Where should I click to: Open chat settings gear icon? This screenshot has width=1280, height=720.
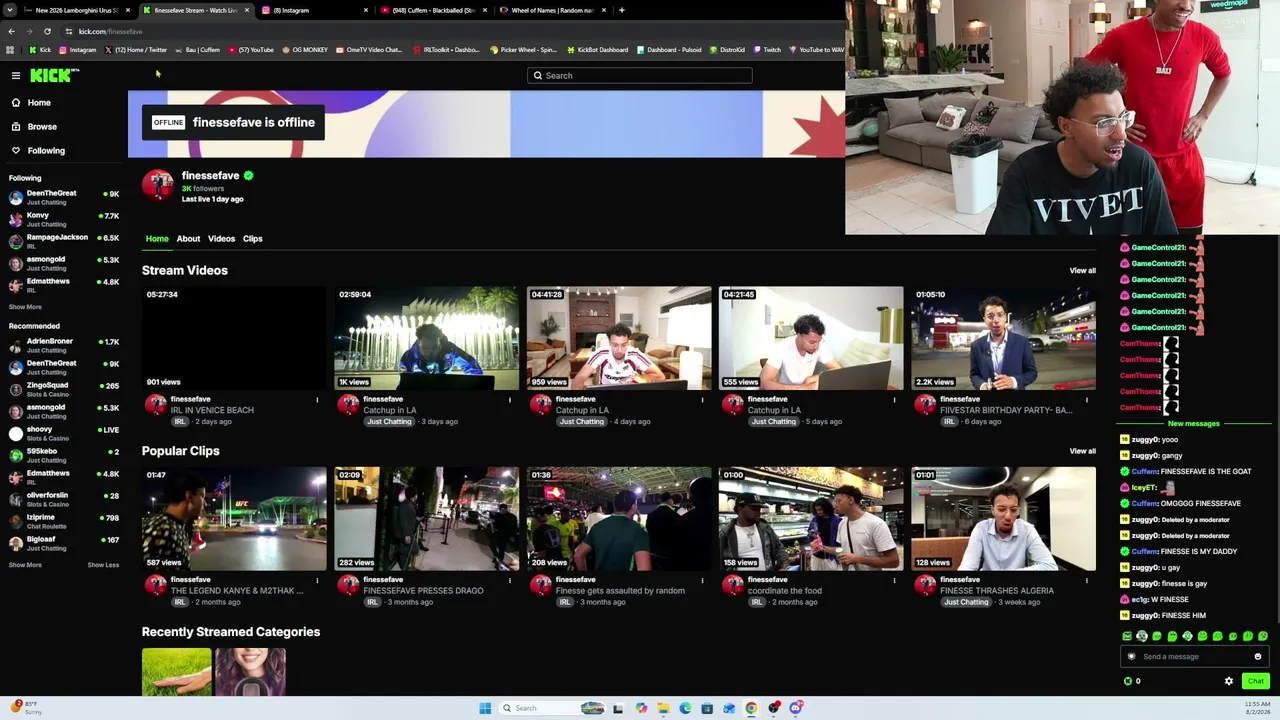[x=1229, y=681]
